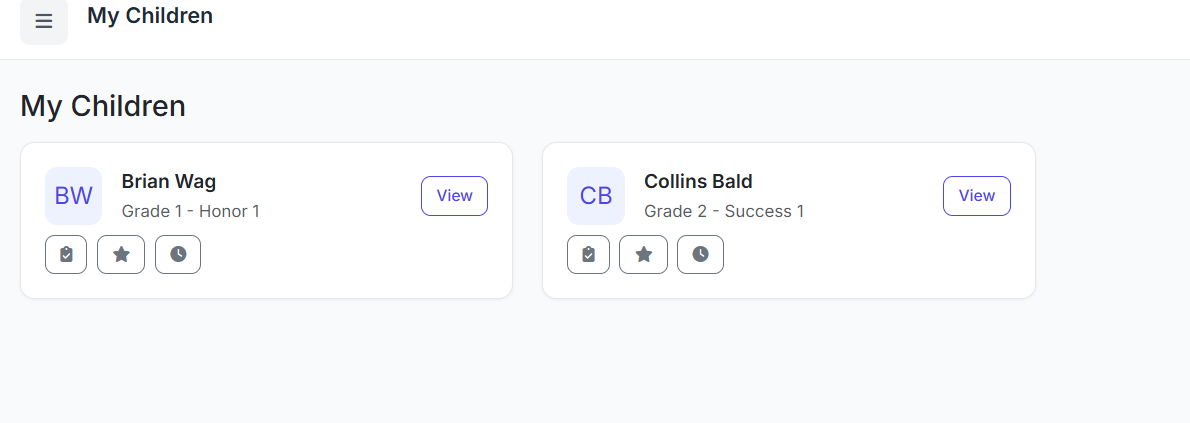Image resolution: width=1190 pixels, height=423 pixels.
Task: Click the 'Grade 2 - Success 1' text
Action: click(724, 211)
